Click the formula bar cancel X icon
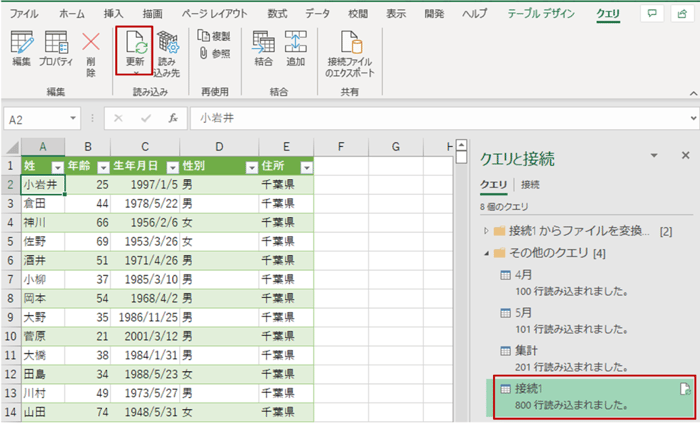Screen dimensions: 700x423 pyautogui.click(x=118, y=119)
